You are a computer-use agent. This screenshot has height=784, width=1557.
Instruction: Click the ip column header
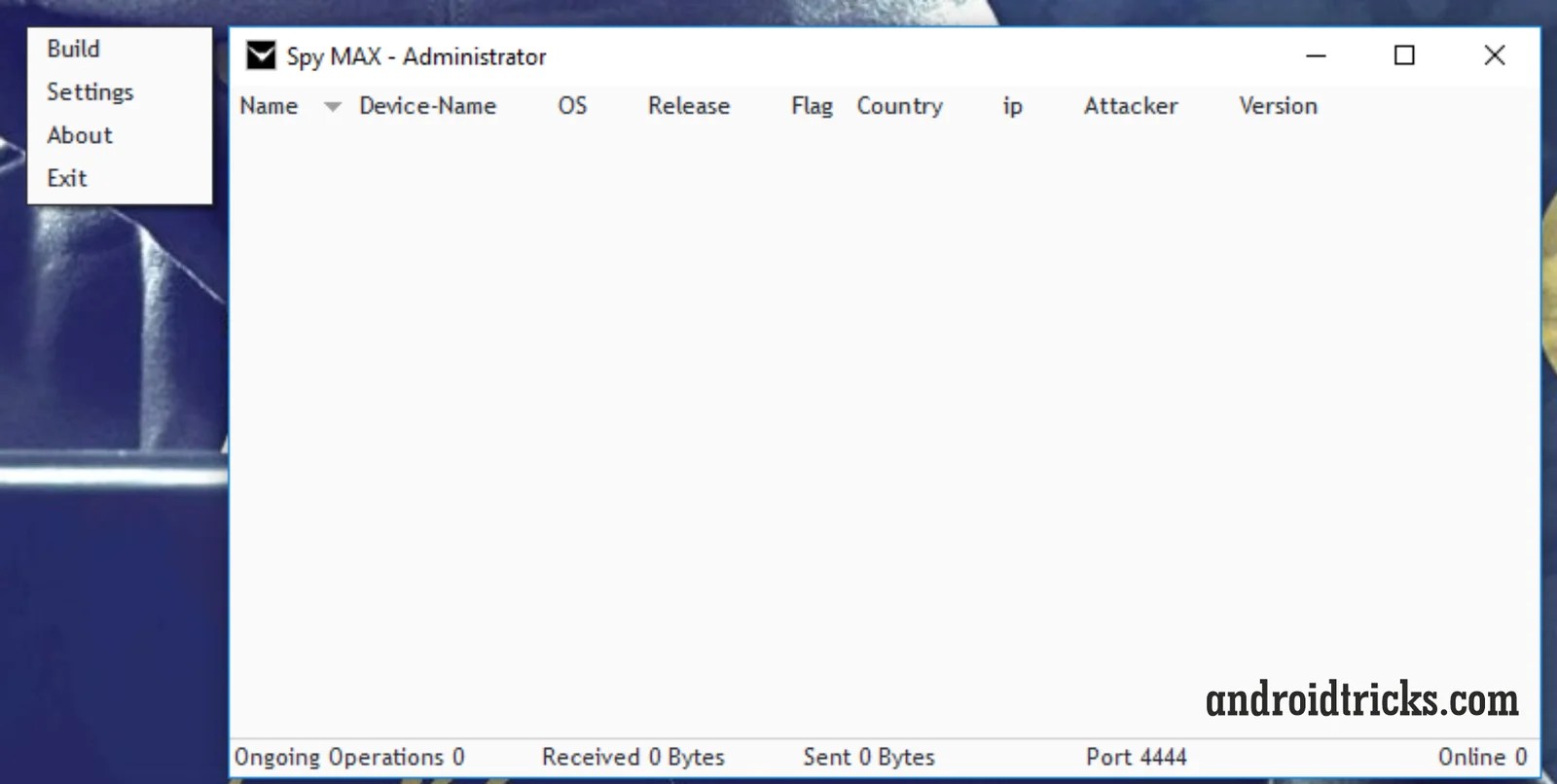[x=1012, y=106]
